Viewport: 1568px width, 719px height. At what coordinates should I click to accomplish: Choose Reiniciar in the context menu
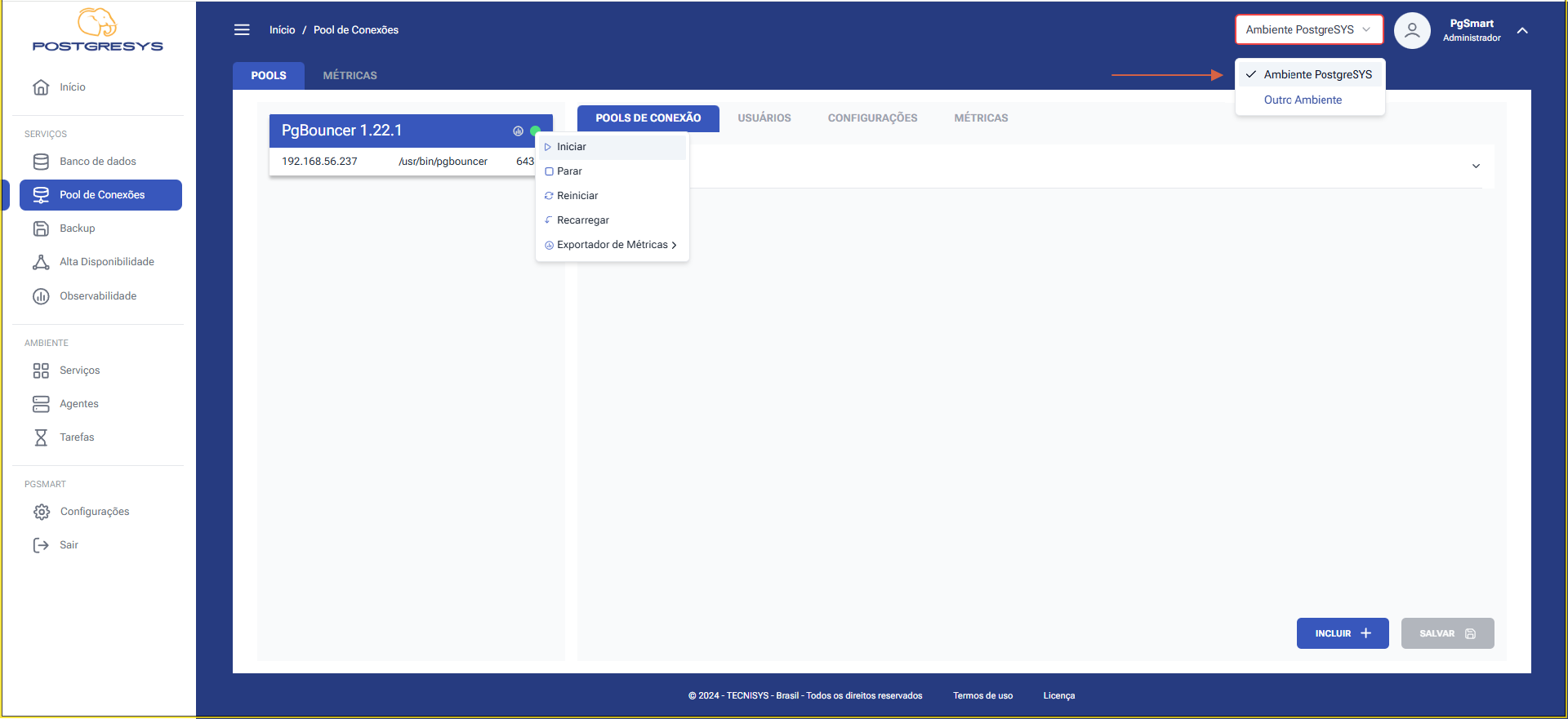(x=612, y=196)
